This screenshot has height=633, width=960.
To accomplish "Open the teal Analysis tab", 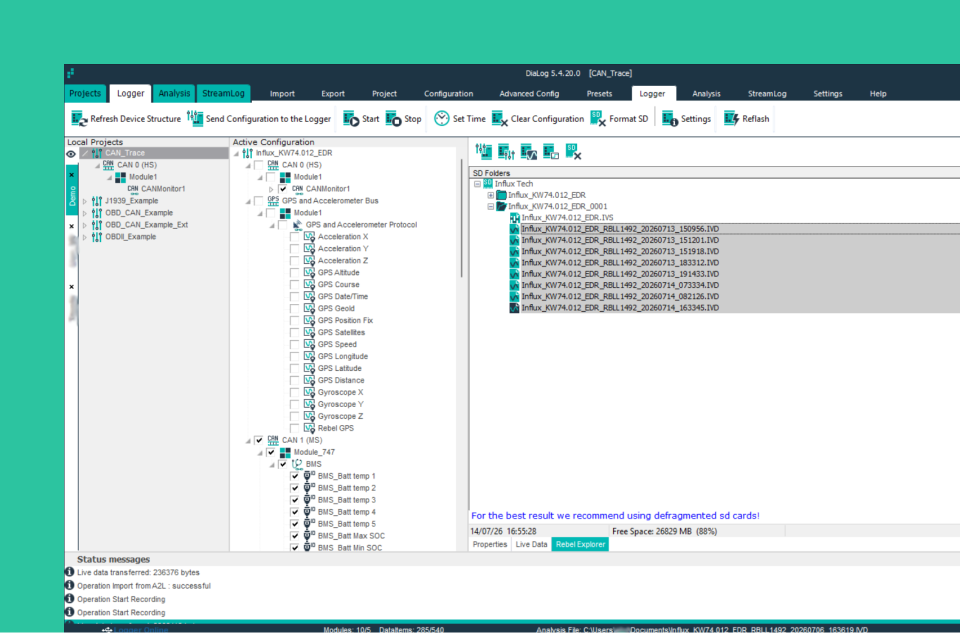I will 174,93.
